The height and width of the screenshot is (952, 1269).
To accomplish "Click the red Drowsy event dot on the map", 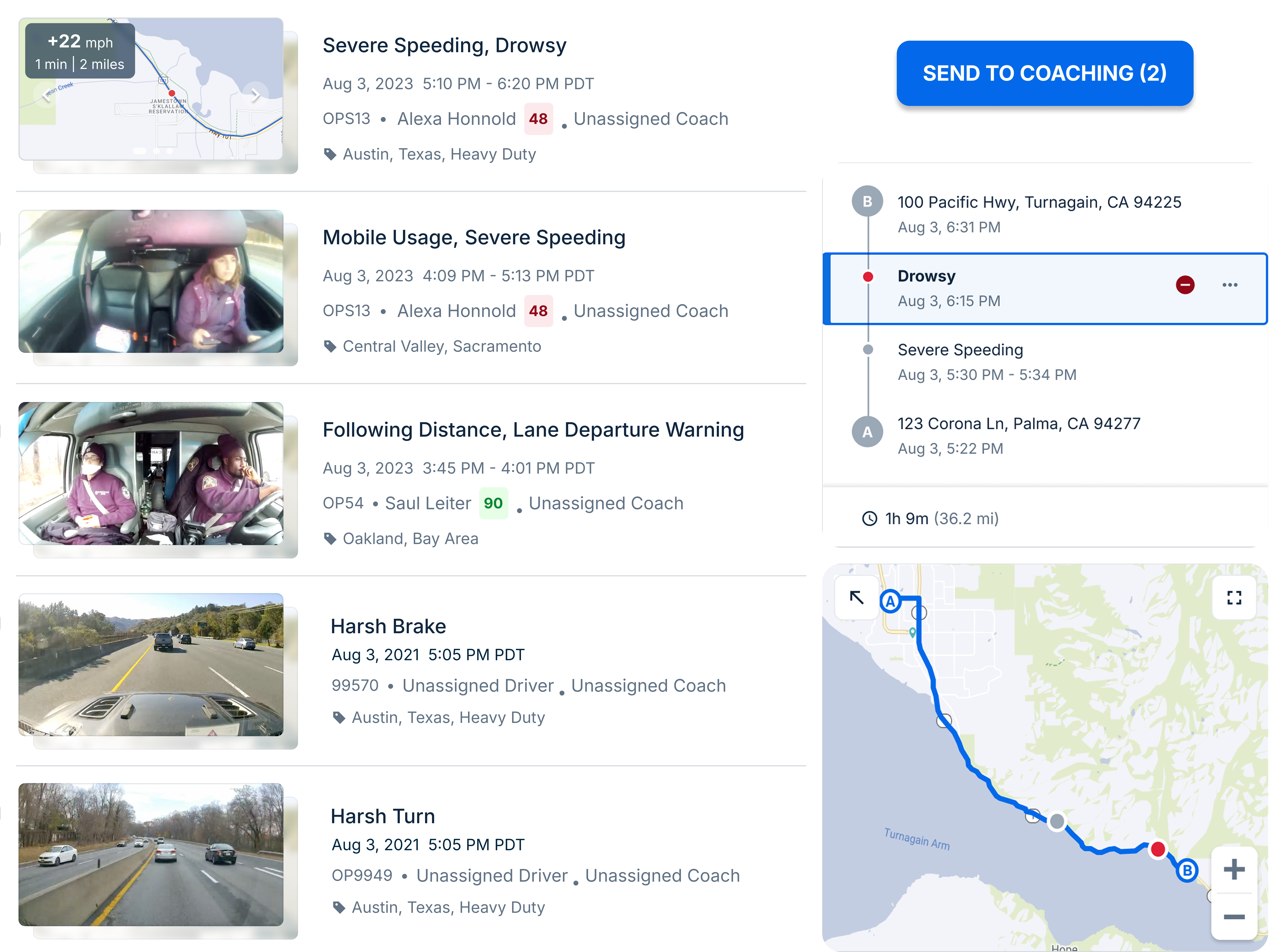I will 1158,849.
